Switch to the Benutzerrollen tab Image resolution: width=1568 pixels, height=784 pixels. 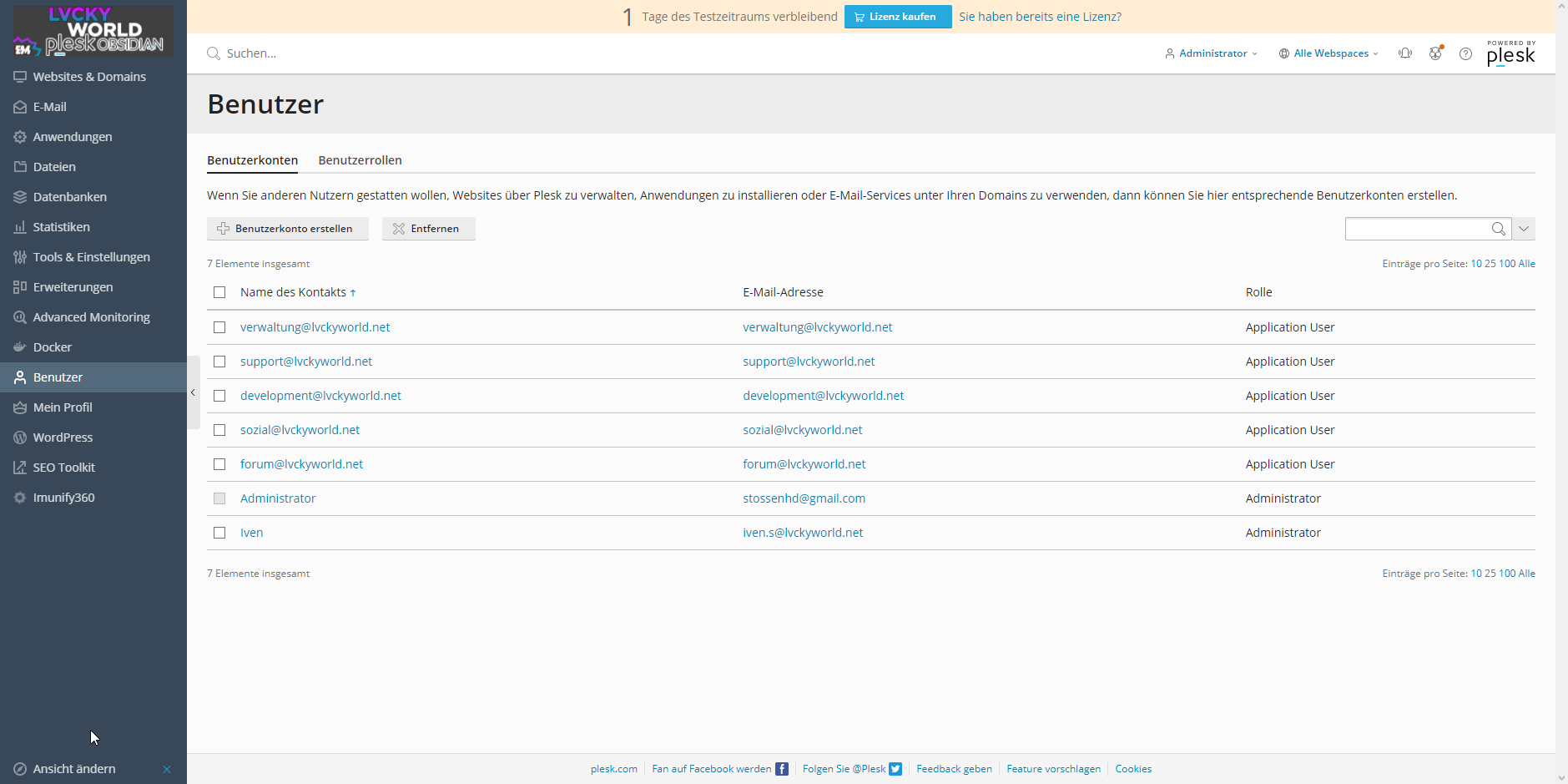(360, 160)
